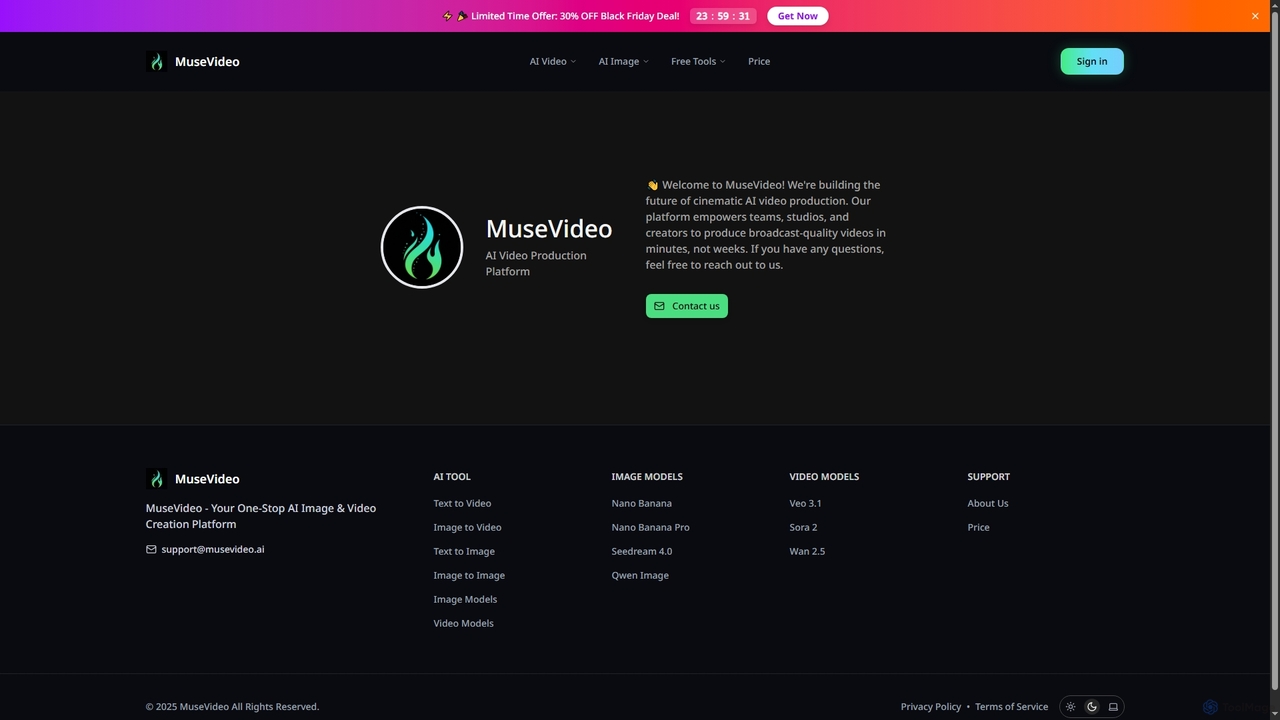Open Text to Image footer link

(x=464, y=551)
